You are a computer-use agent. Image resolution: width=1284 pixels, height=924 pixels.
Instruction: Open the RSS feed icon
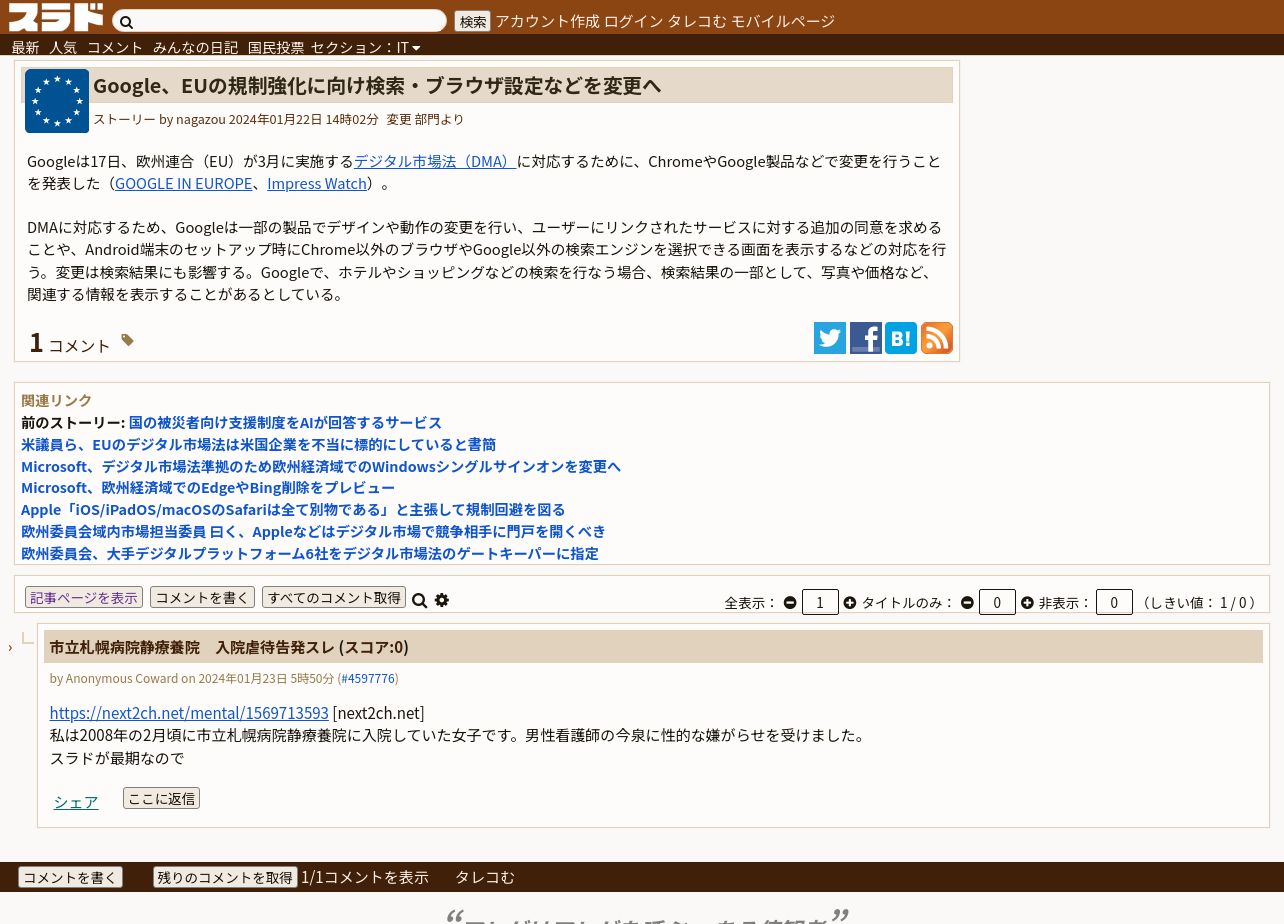point(937,338)
